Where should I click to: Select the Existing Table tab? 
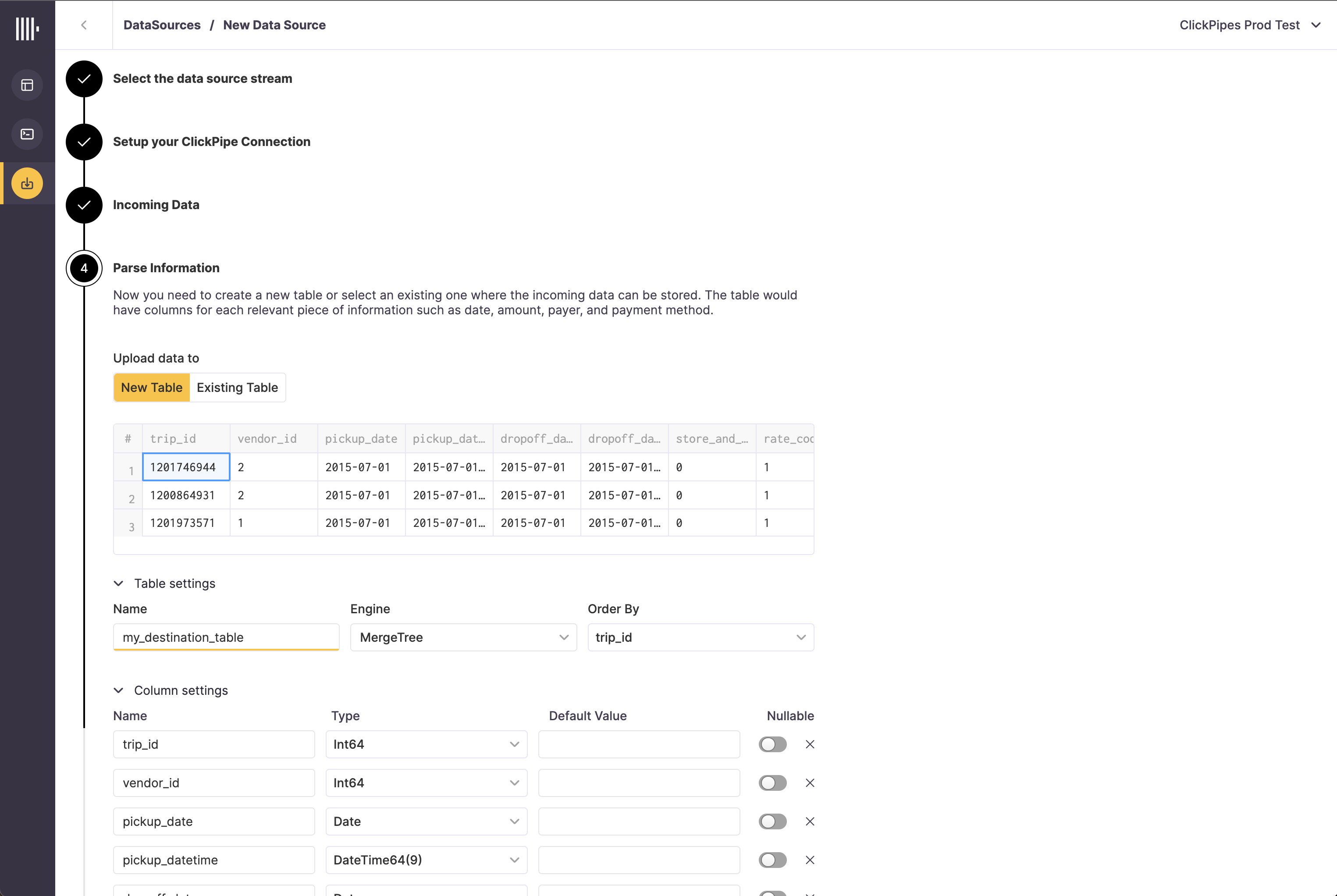(237, 387)
